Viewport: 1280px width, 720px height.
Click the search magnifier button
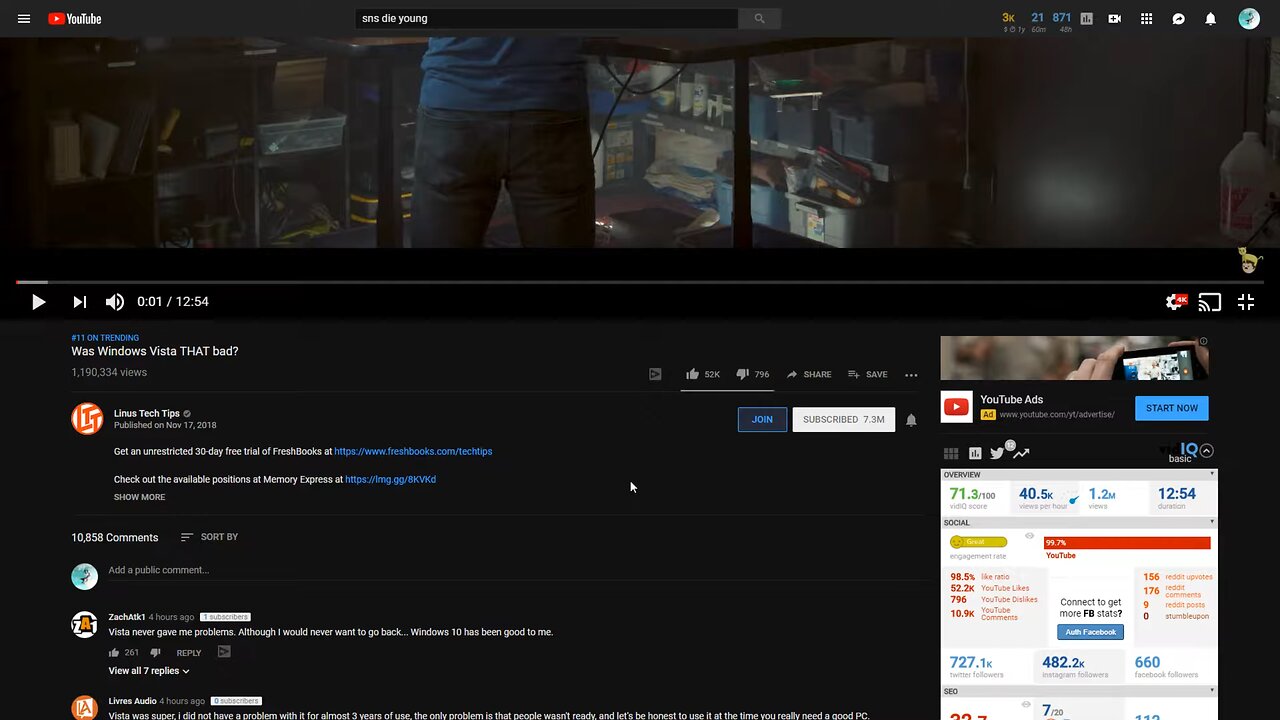[759, 18]
